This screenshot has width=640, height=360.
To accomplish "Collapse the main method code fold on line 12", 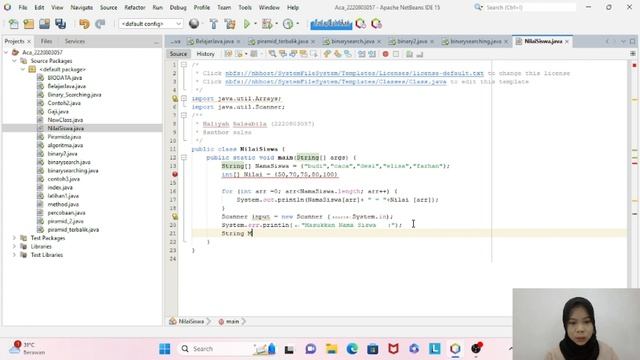I will point(184,158).
